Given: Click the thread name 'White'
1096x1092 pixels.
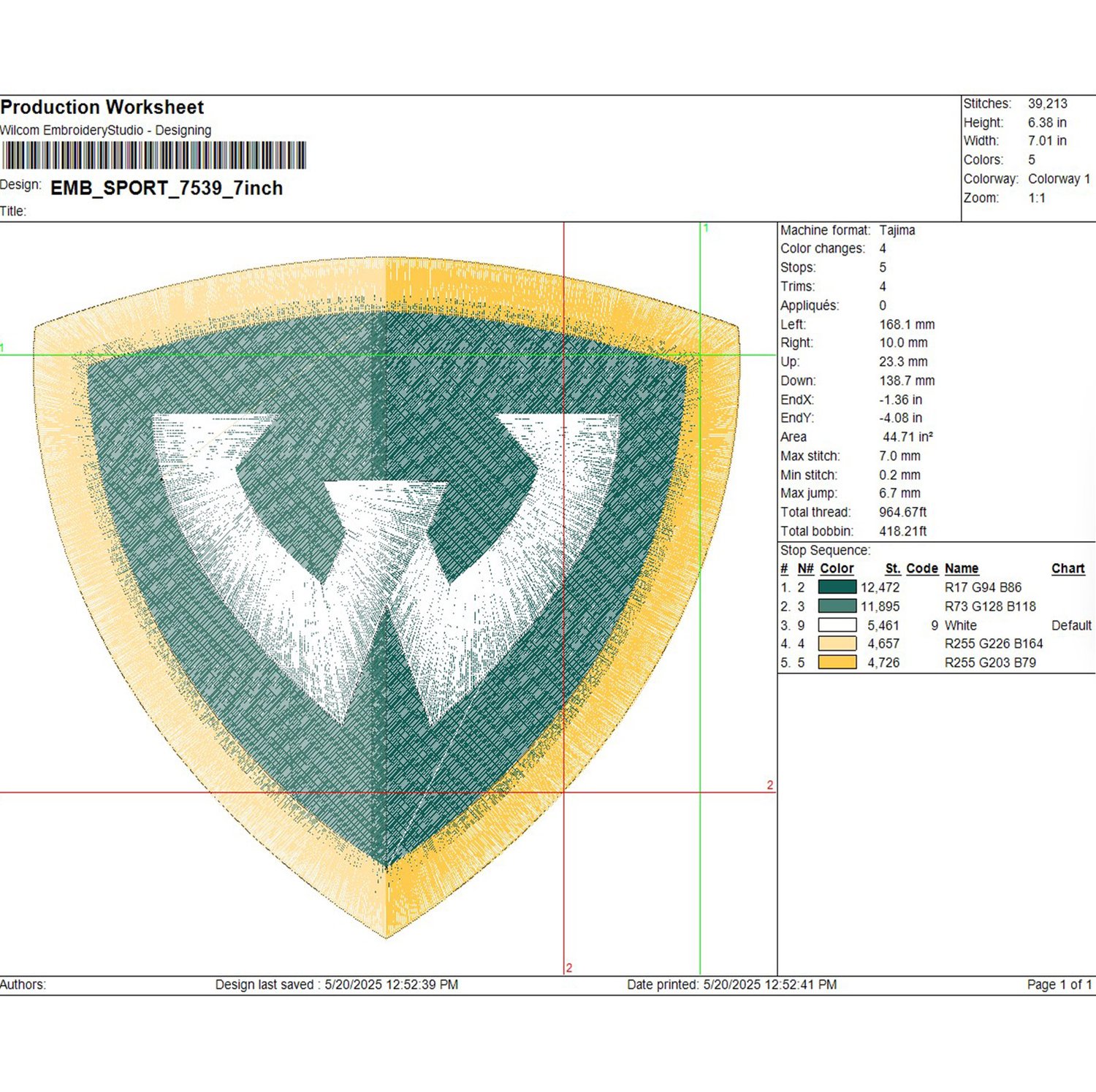Looking at the screenshot, I should coord(961,625).
